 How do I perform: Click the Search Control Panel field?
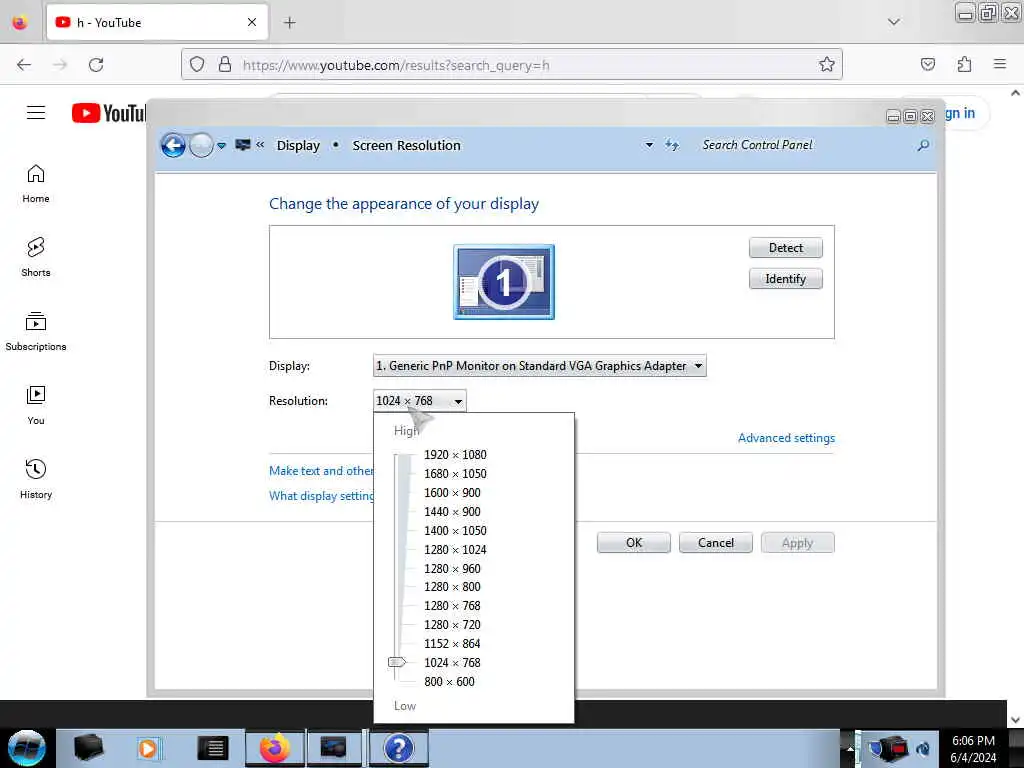pos(807,145)
